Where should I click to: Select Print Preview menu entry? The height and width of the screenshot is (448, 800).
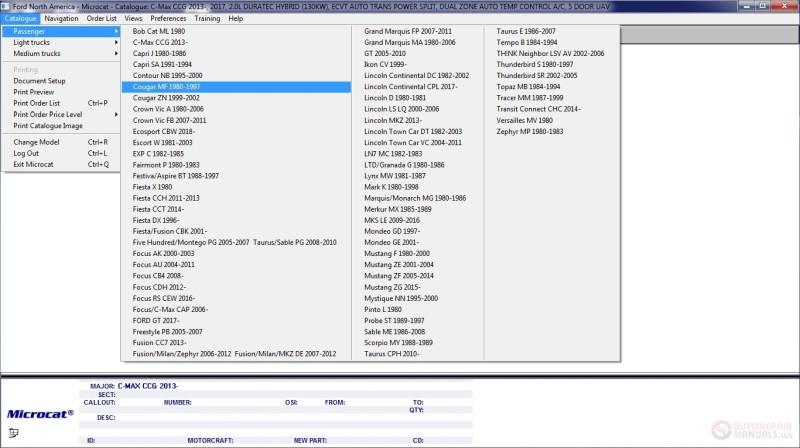(x=61, y=92)
